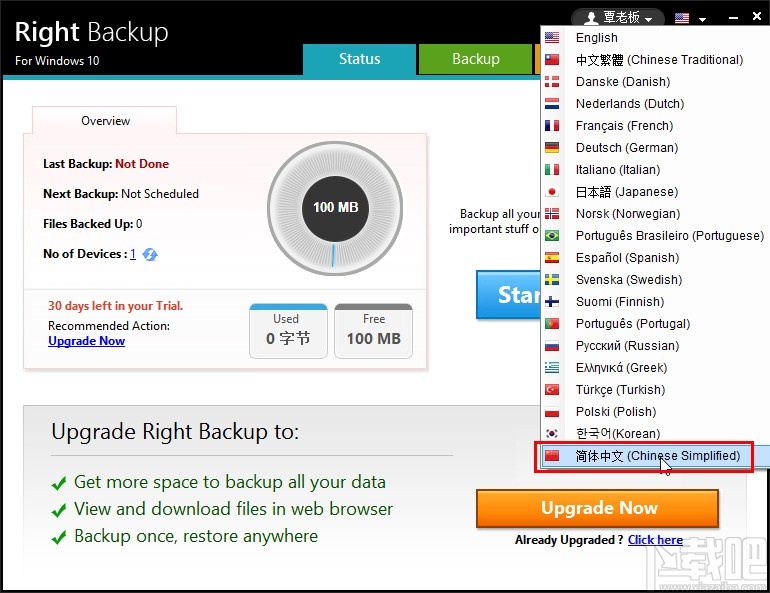The image size is (770, 593).
Task: Click the Japanese flag icon
Action: [552, 191]
